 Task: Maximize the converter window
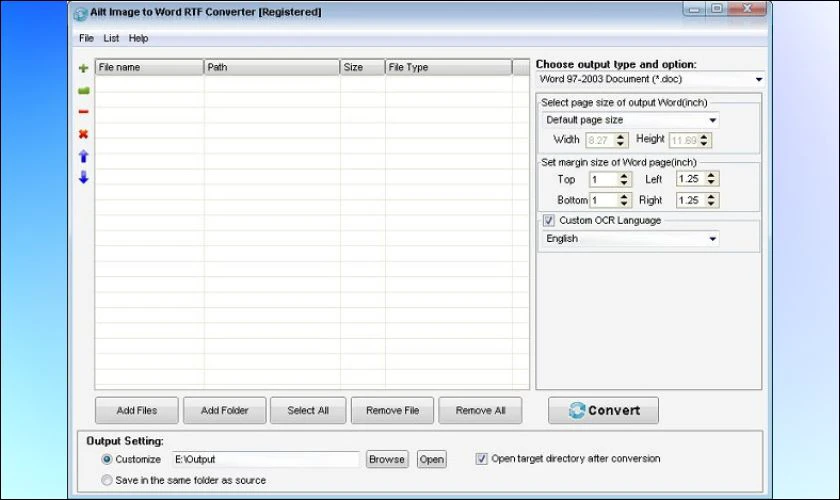pos(717,9)
